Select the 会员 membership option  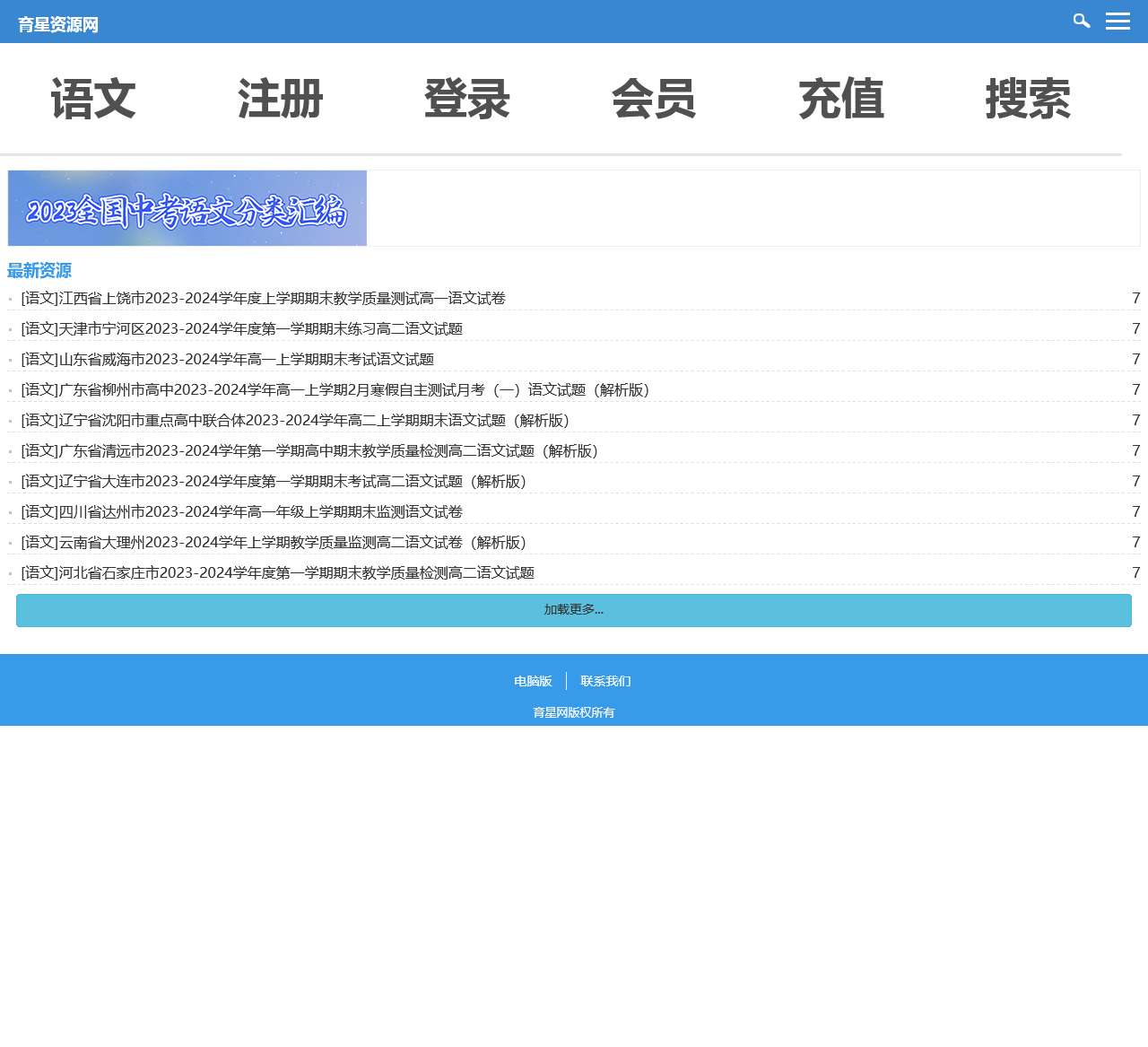[x=654, y=99]
